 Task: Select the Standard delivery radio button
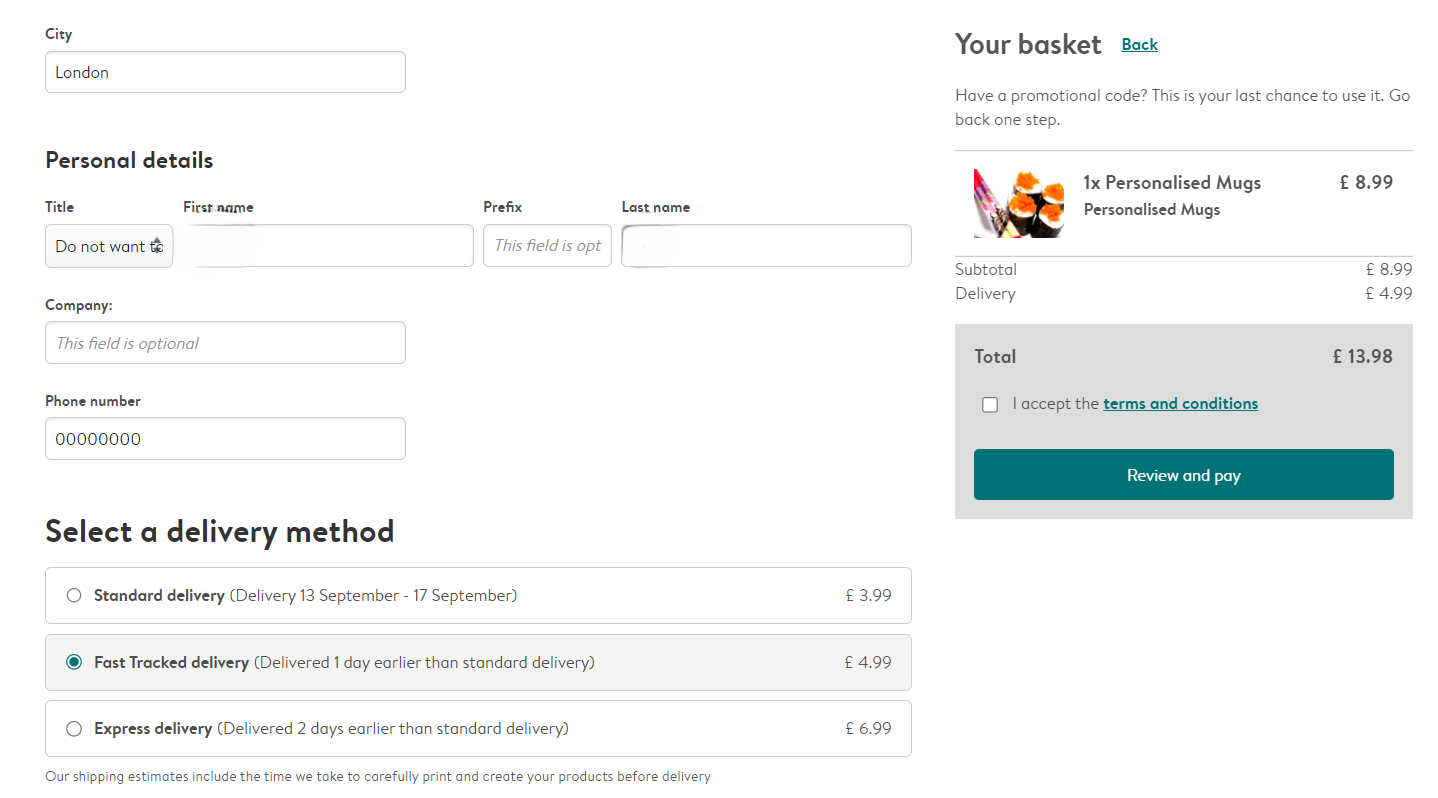[x=74, y=596]
